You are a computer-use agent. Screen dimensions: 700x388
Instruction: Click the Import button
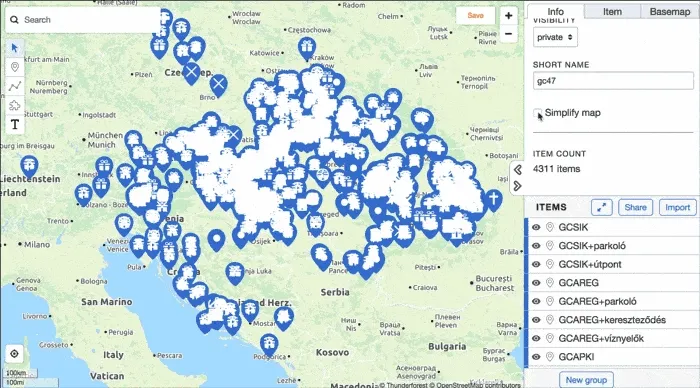tap(677, 207)
